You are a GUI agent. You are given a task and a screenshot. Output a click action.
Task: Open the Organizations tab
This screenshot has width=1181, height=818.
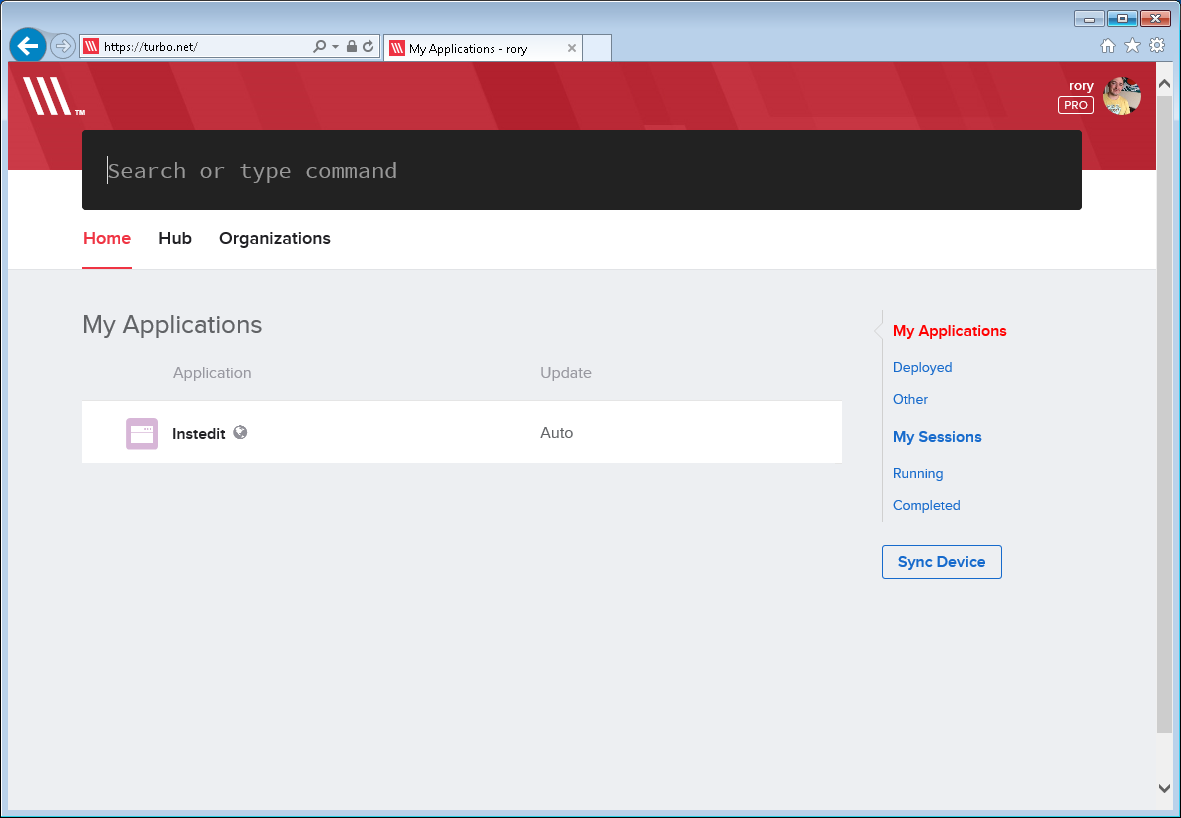(274, 238)
